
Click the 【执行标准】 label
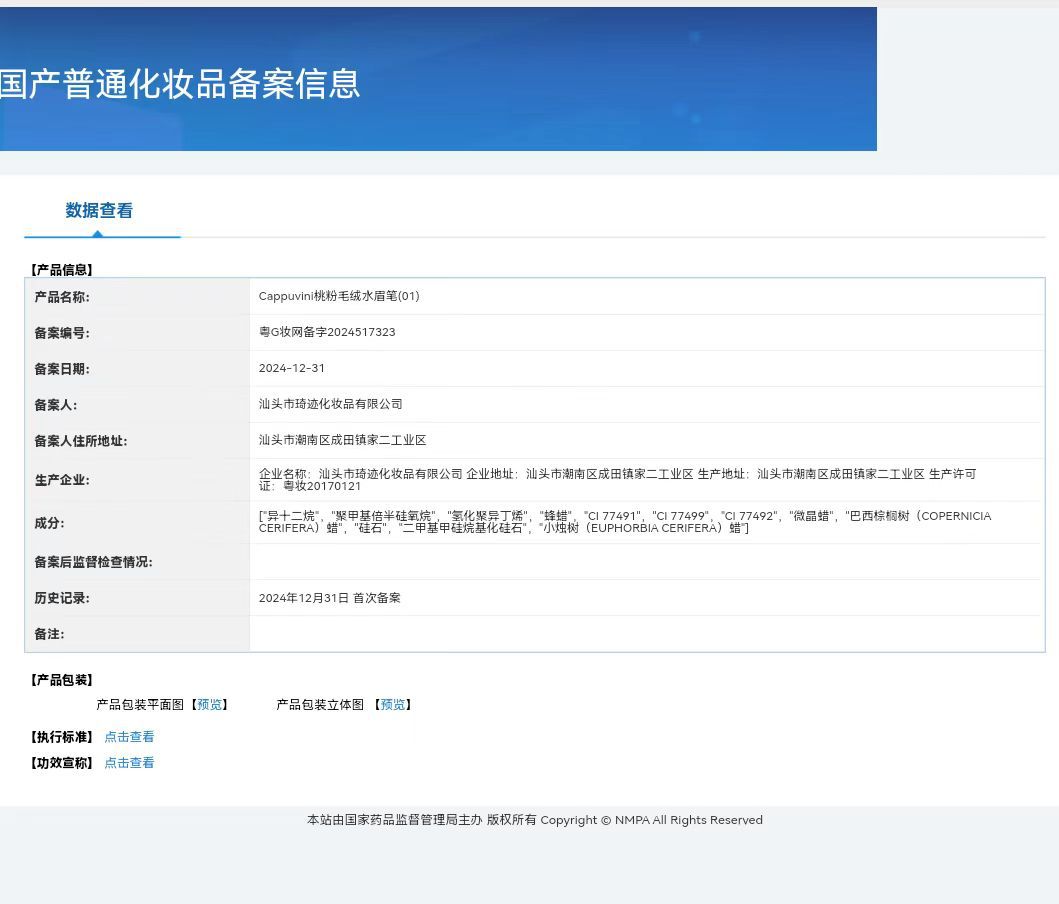click(61, 737)
